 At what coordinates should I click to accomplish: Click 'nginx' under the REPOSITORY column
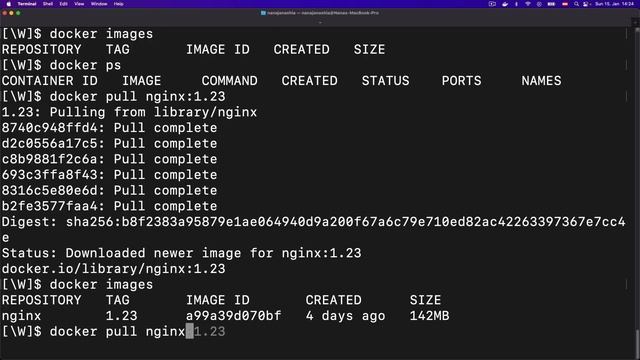click(21, 316)
